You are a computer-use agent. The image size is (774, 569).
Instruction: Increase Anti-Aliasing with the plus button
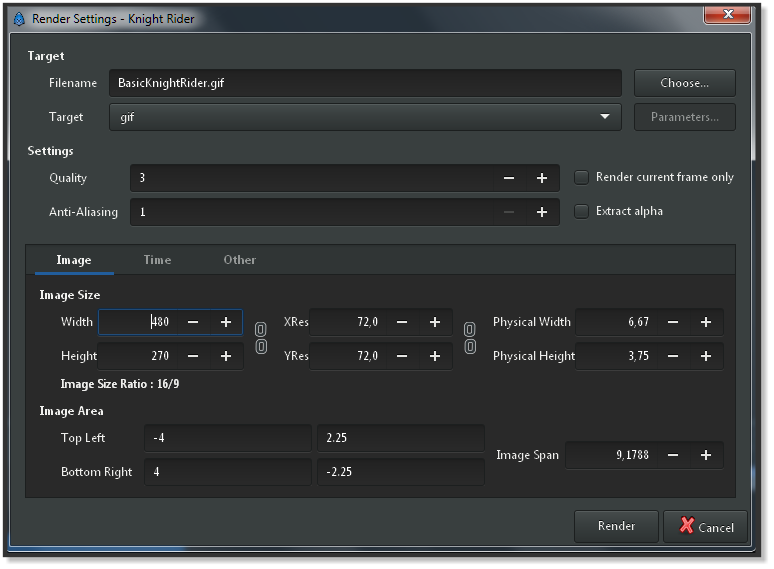[542, 212]
